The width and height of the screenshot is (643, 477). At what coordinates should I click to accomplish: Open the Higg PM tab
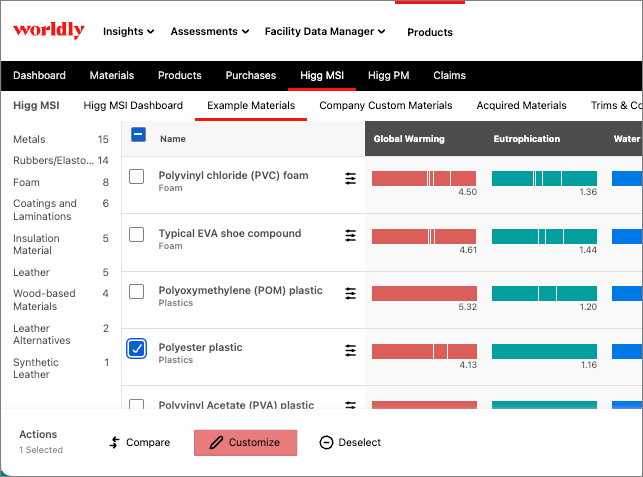[x=388, y=75]
